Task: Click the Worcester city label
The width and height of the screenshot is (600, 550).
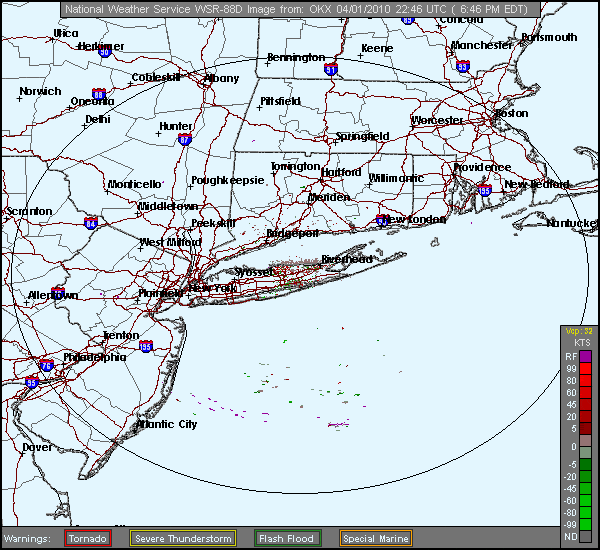Action: click(x=437, y=120)
